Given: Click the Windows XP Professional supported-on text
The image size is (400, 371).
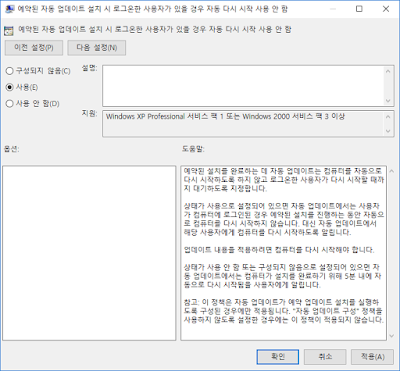Looking at the screenshot, I should click(225, 117).
